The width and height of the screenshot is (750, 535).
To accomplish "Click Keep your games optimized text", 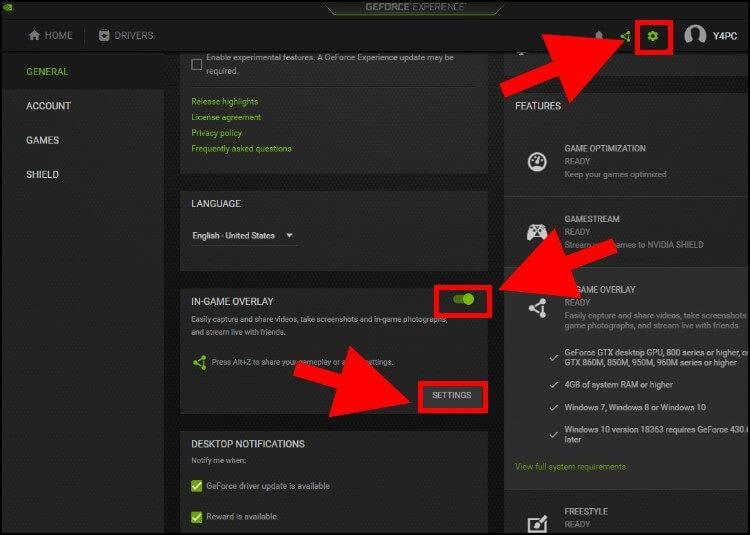I will click(615, 175).
